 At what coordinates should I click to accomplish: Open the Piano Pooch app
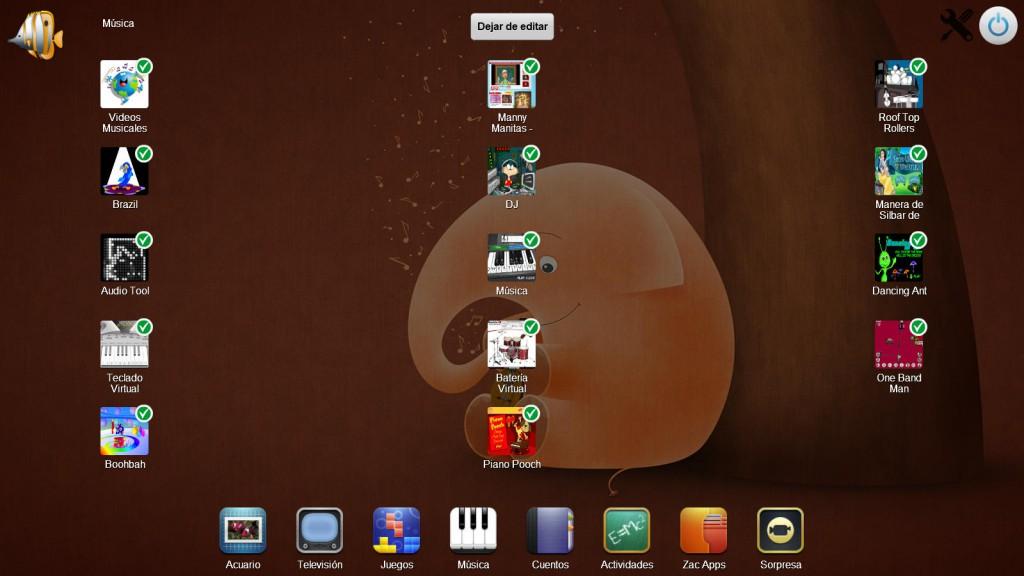(511, 431)
